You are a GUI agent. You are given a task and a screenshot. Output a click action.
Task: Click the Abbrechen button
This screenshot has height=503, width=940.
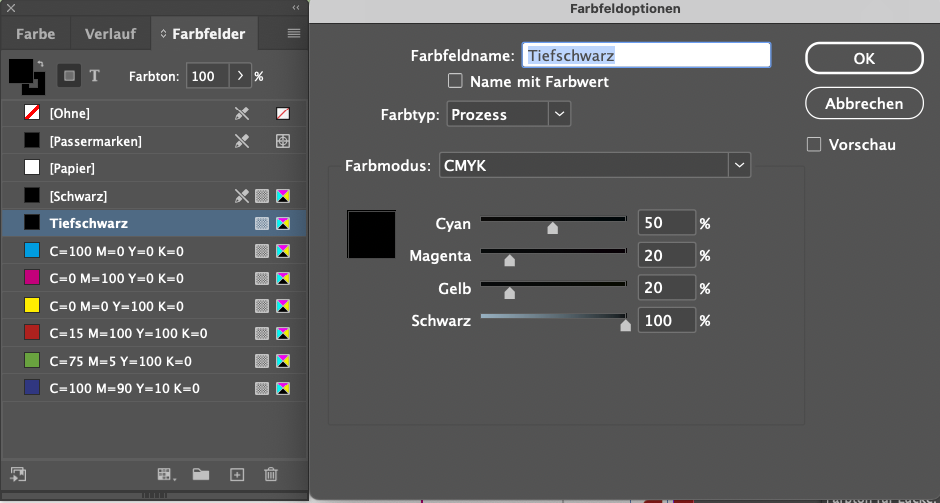click(864, 103)
